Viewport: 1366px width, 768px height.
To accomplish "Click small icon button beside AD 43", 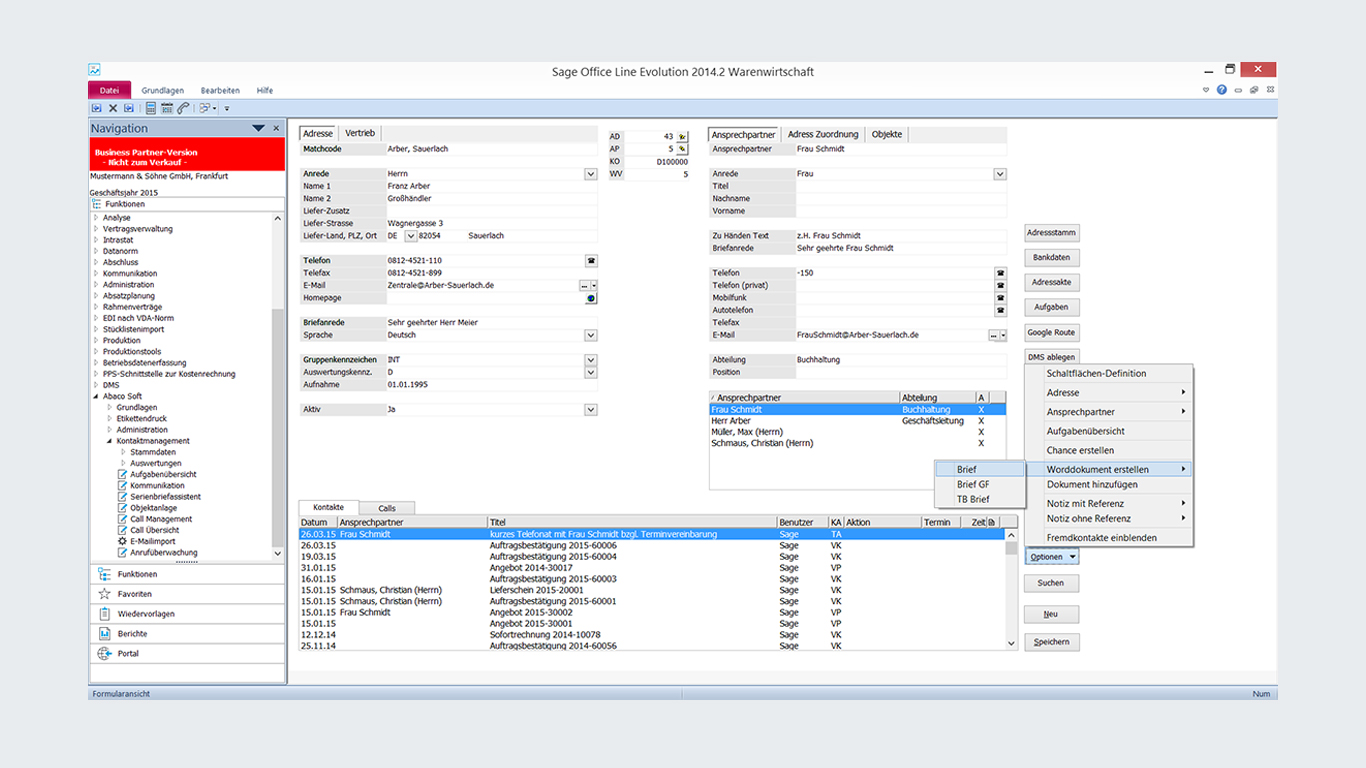I will coord(683,136).
